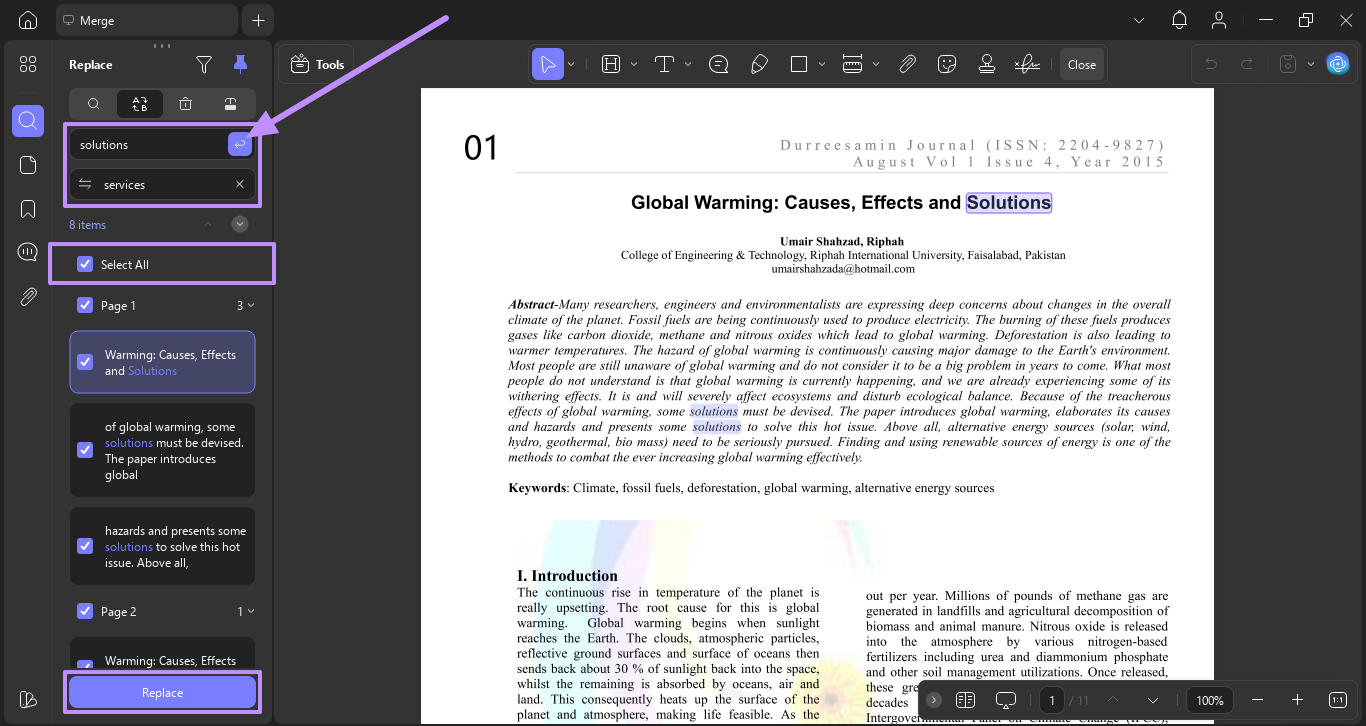Switch to the search tab in panel

coord(93,104)
